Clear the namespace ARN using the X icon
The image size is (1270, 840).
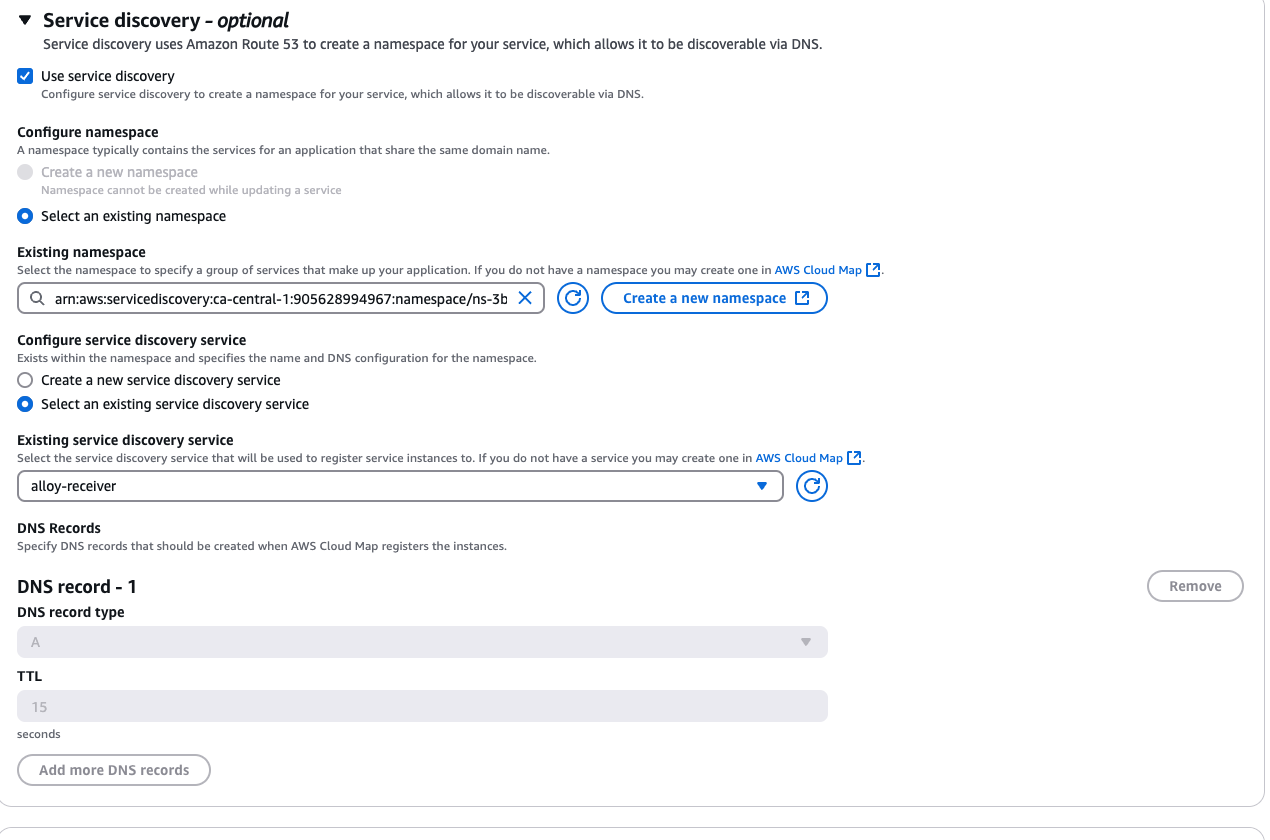pos(525,298)
